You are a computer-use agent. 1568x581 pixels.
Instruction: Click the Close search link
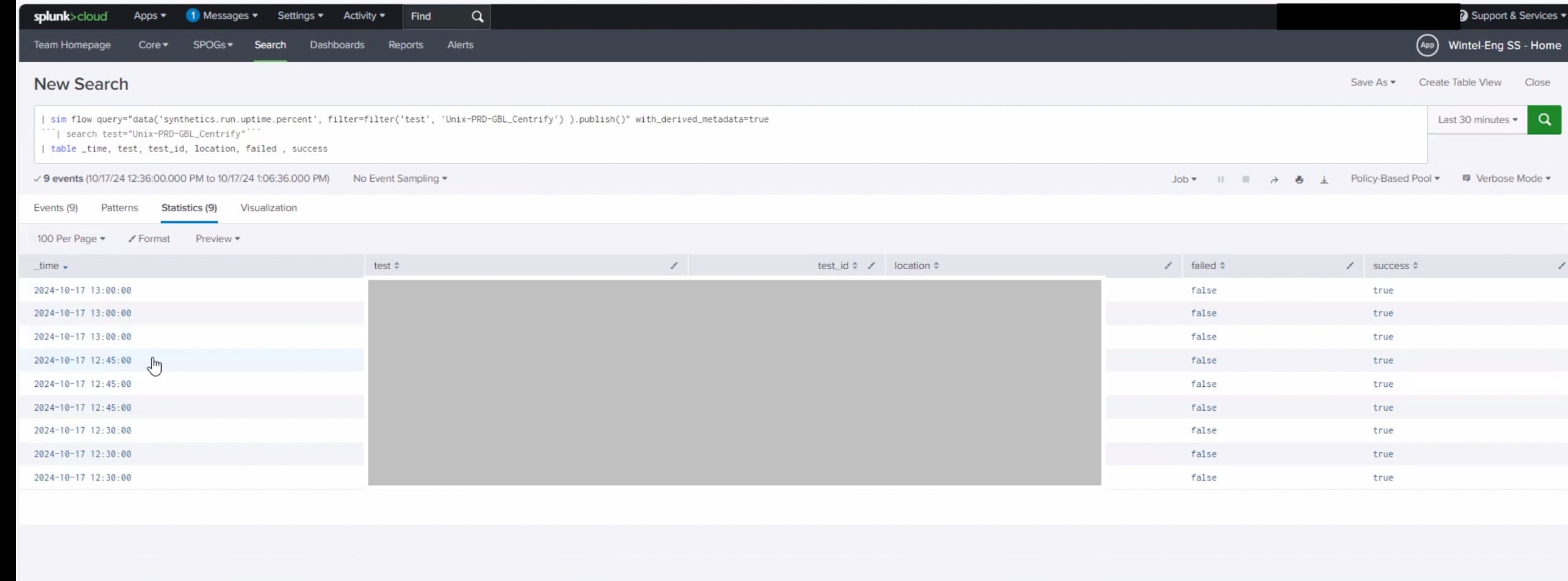click(1537, 82)
